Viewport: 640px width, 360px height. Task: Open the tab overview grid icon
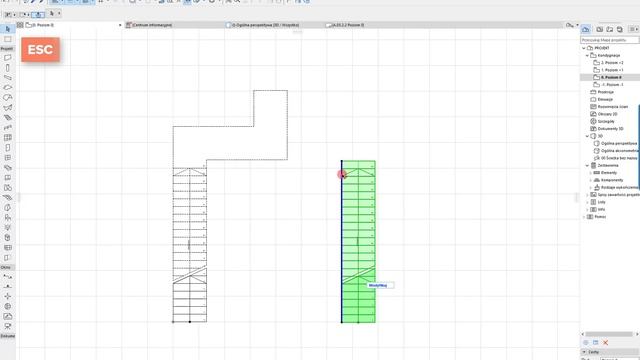[x=20, y=25]
